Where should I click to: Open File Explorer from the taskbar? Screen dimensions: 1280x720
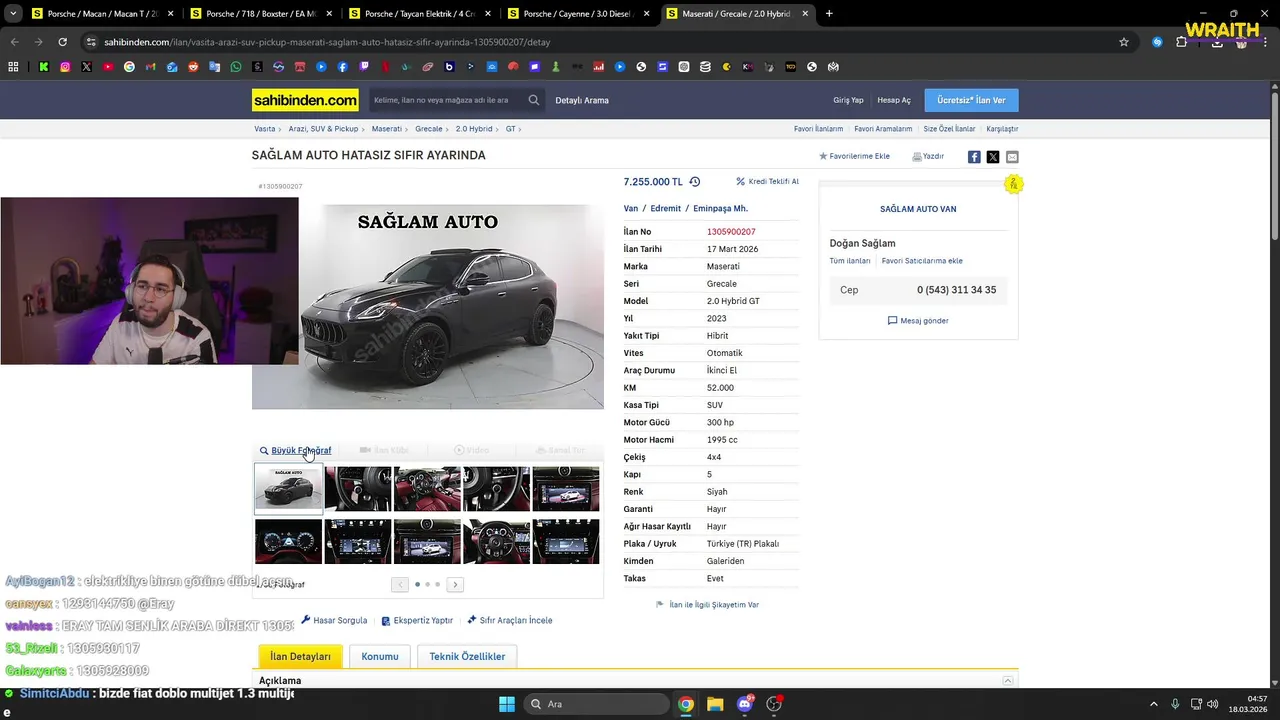(x=715, y=704)
